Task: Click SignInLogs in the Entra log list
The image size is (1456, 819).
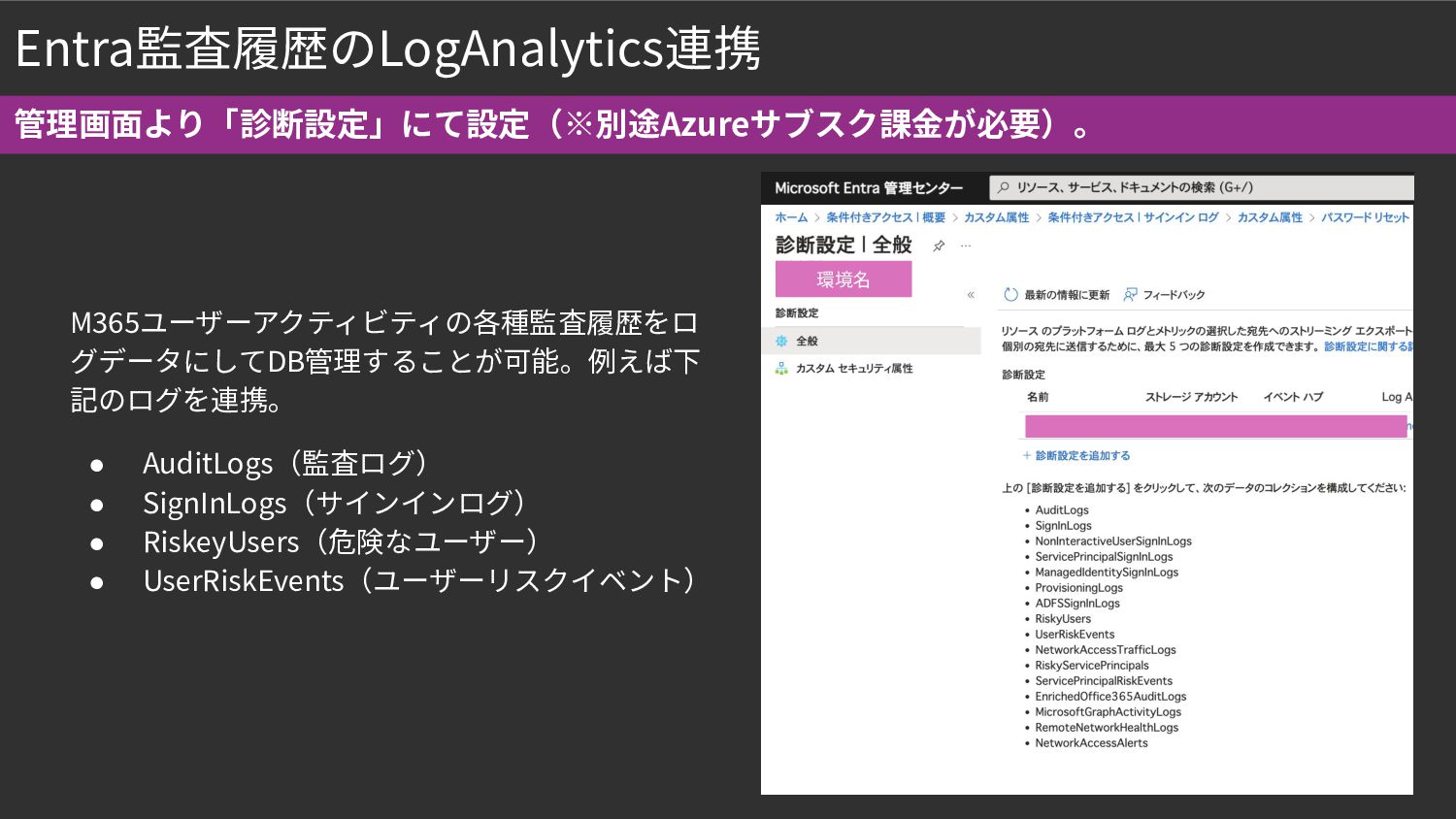Action: [x=1063, y=526]
